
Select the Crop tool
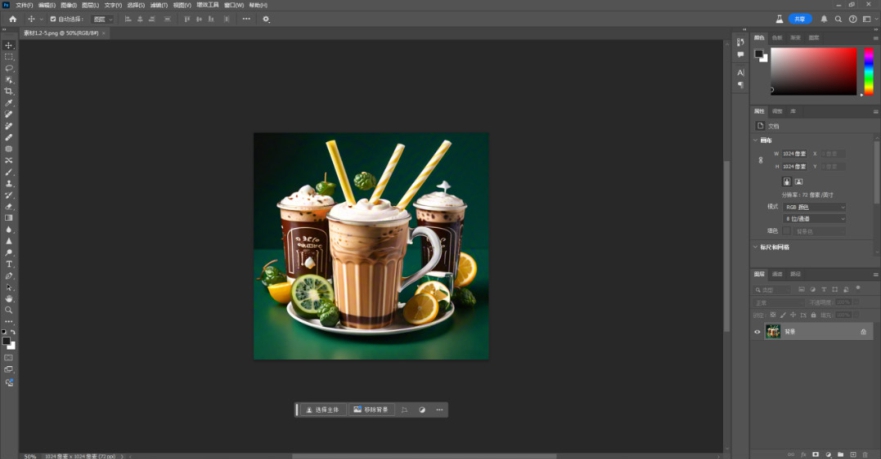9,91
